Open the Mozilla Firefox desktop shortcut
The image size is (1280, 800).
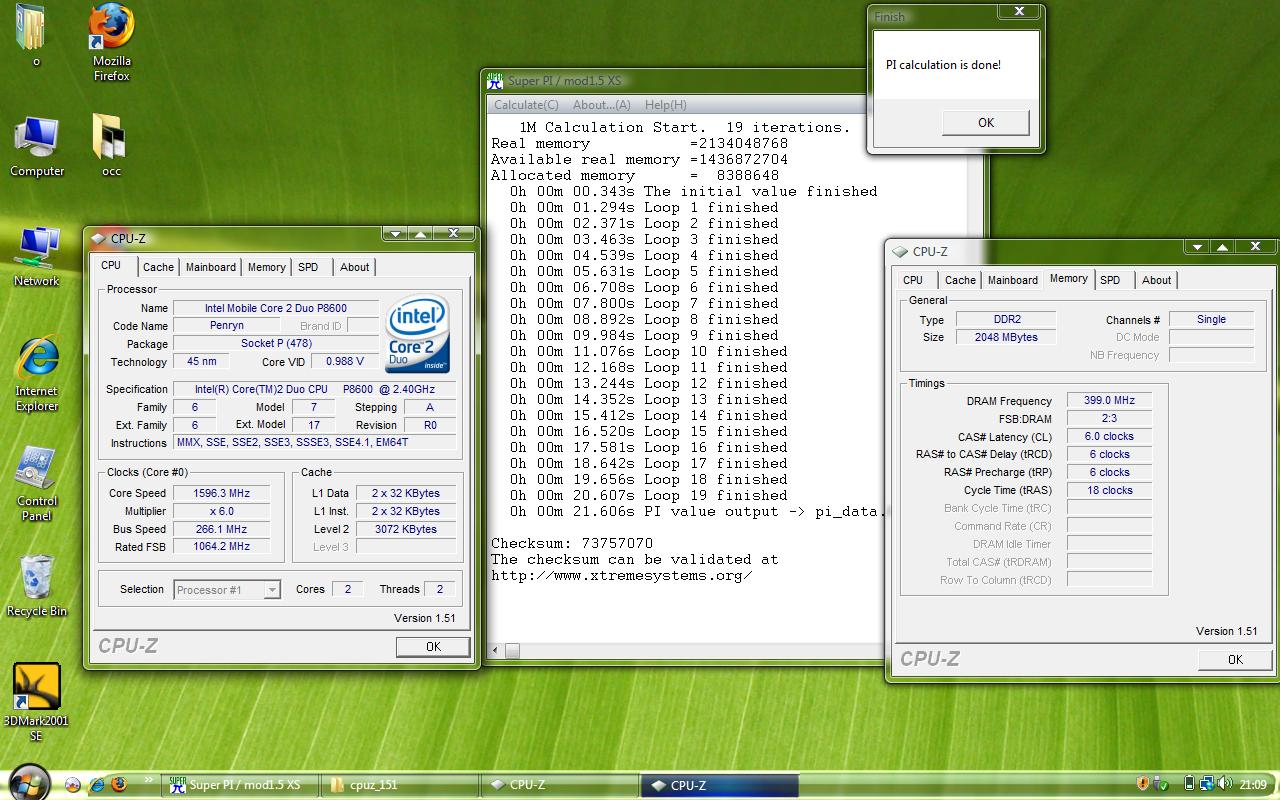111,43
